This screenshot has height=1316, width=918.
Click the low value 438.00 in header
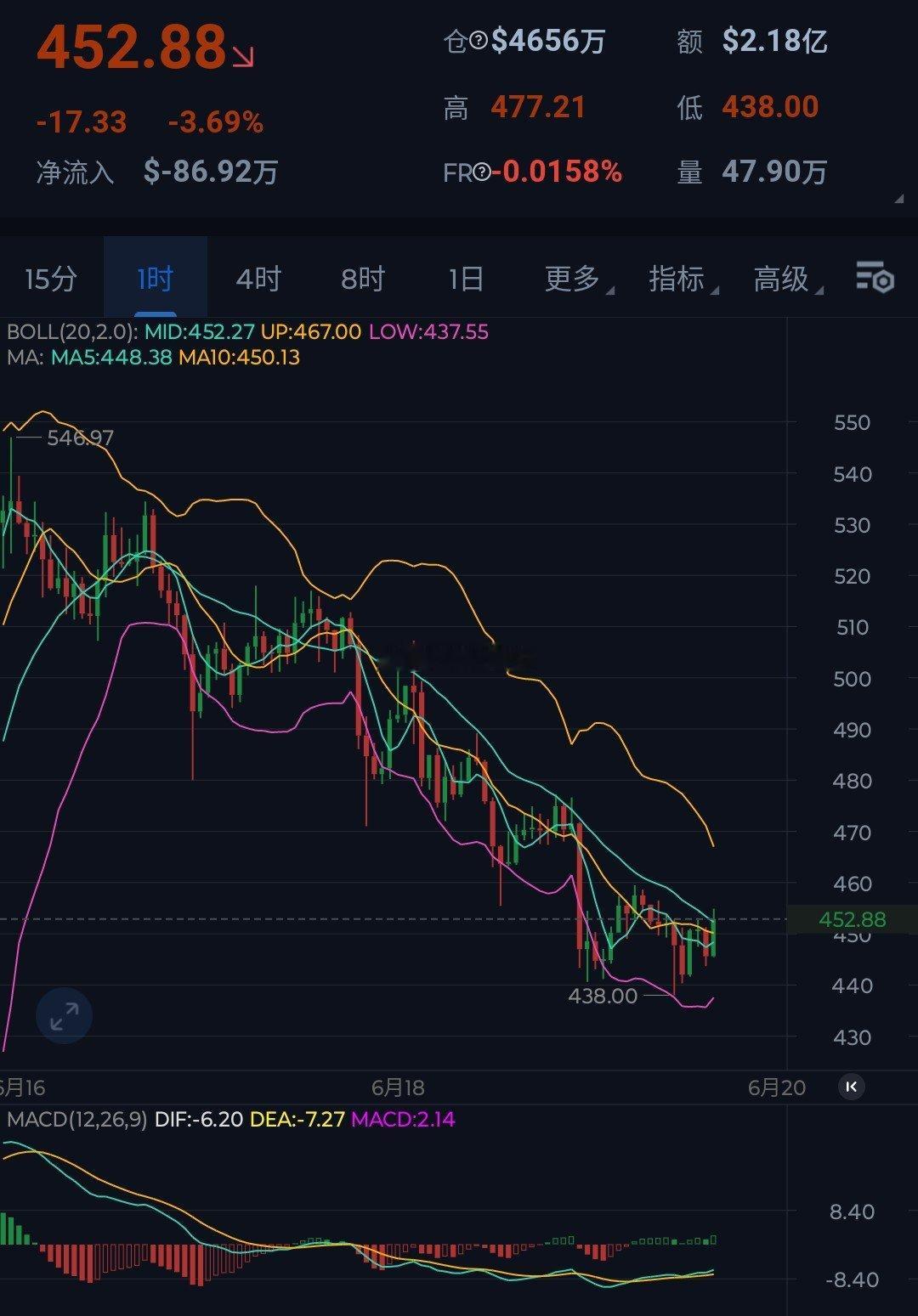770,107
